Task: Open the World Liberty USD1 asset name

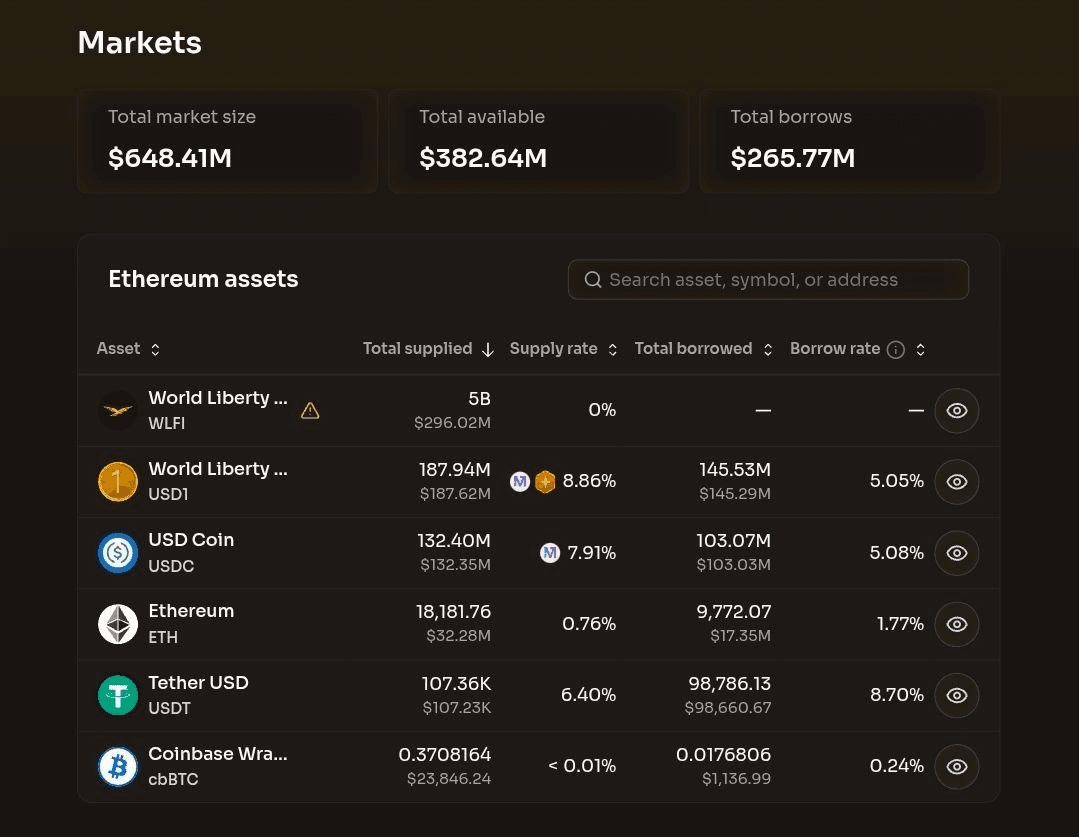Action: (218, 469)
